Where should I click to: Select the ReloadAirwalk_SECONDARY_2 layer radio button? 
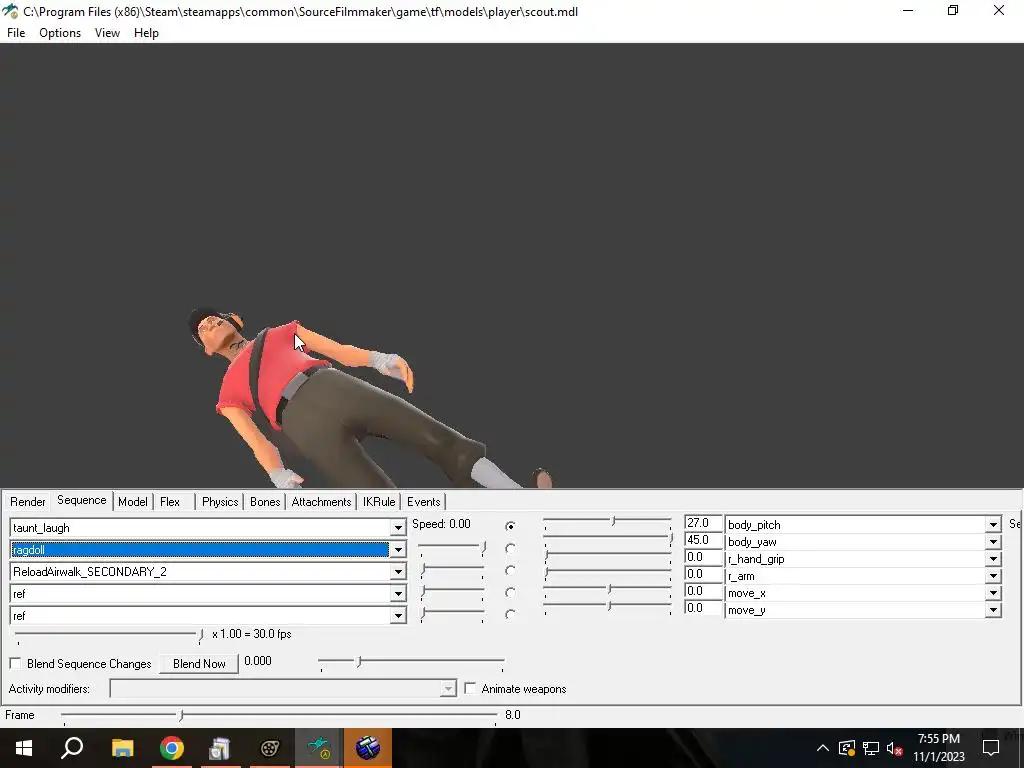coord(510,571)
